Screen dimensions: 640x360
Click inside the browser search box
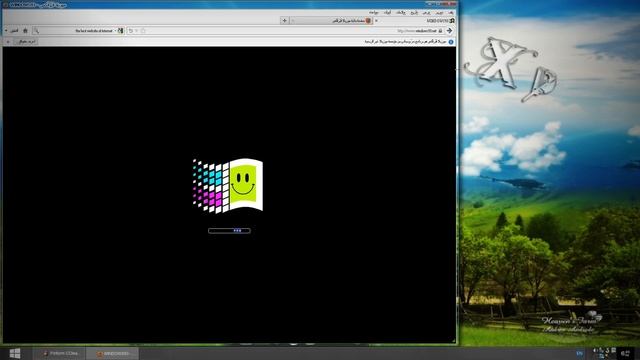click(x=78, y=31)
